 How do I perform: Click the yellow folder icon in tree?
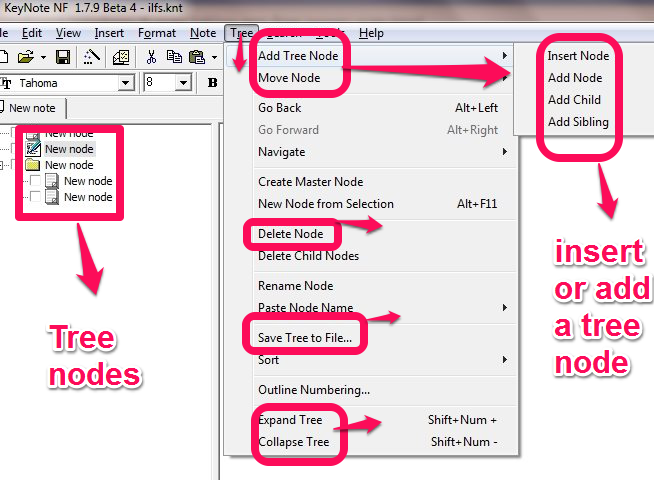click(33, 165)
